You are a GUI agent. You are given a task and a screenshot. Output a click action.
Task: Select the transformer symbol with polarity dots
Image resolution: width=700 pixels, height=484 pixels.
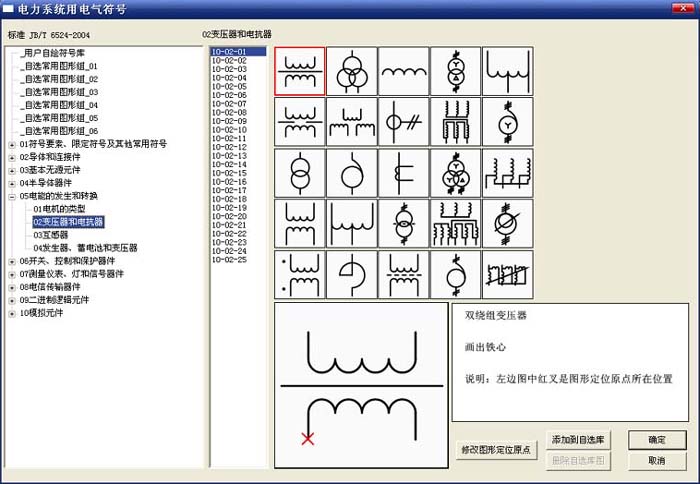click(x=299, y=276)
